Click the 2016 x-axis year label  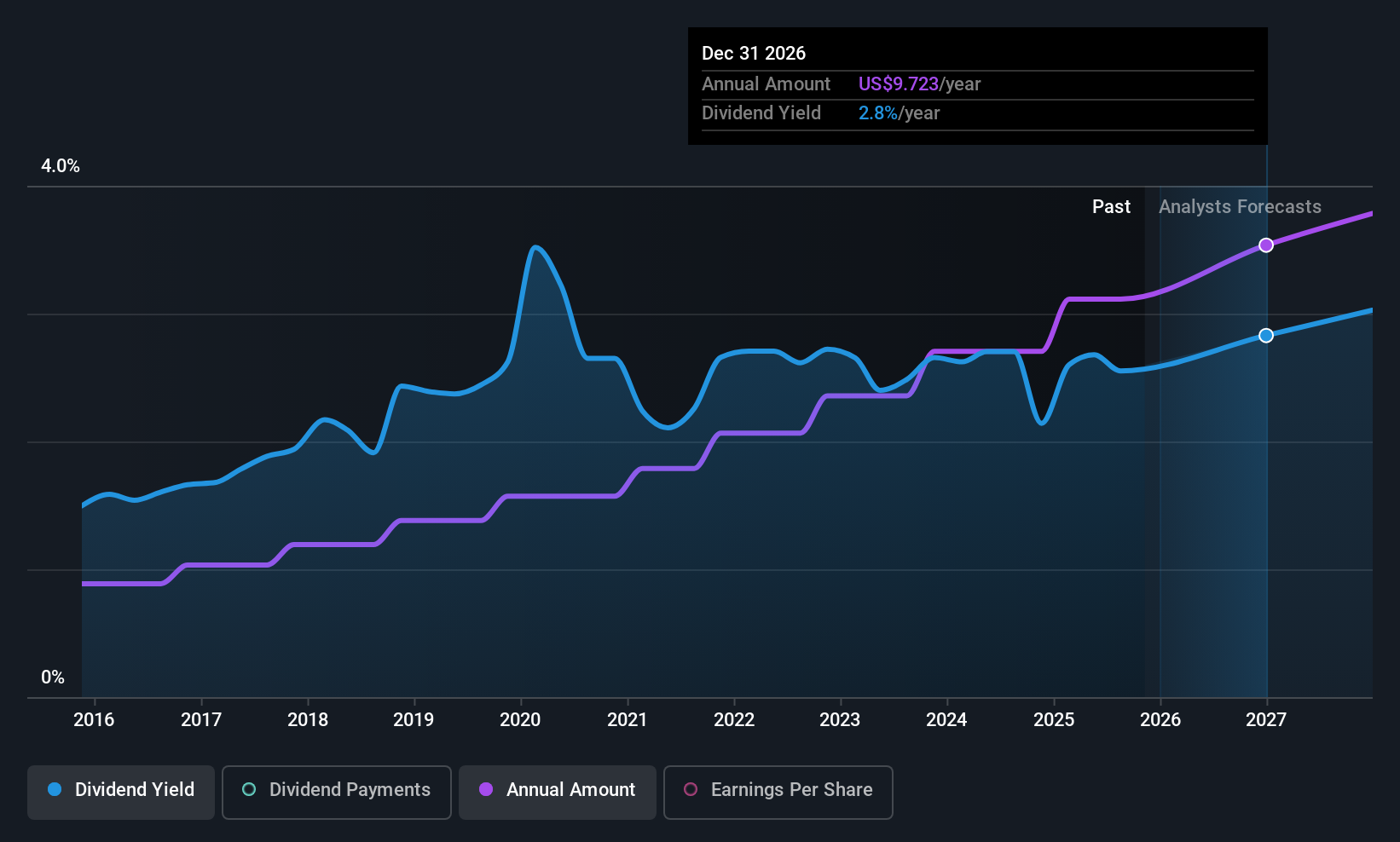[x=94, y=719]
